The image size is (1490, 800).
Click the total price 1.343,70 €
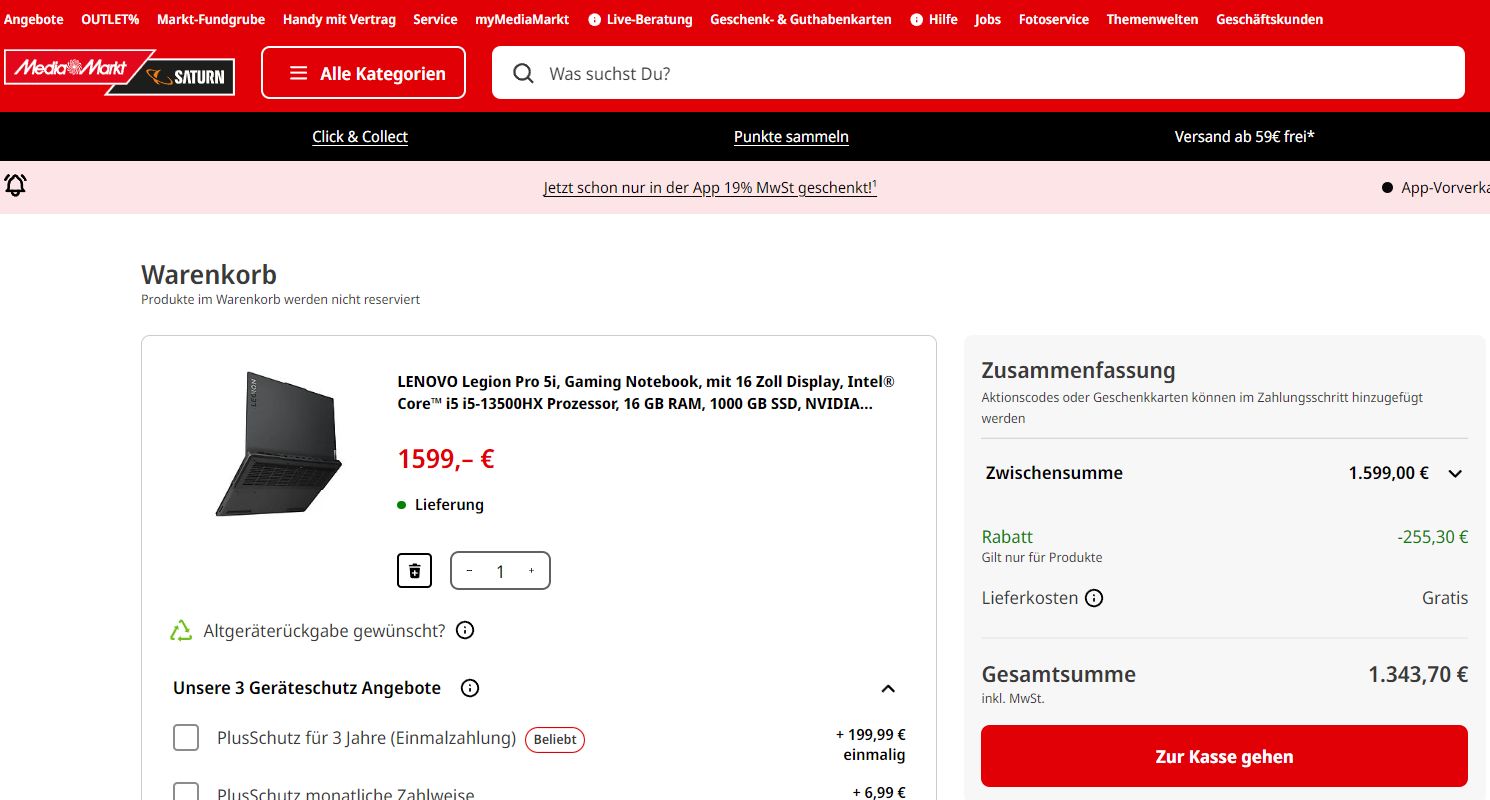[x=1418, y=674]
